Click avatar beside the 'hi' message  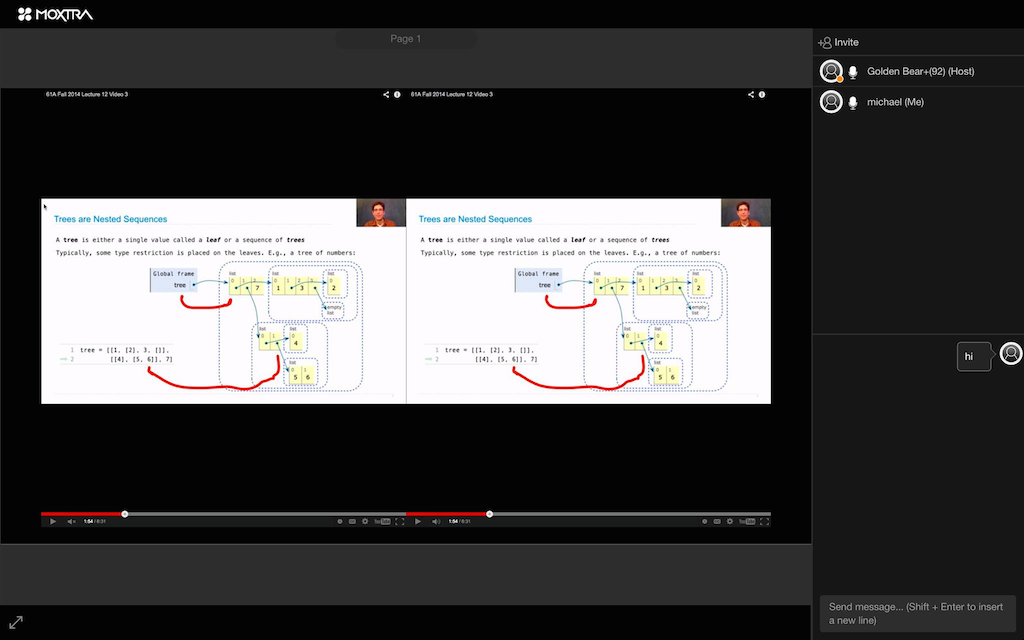(1011, 353)
